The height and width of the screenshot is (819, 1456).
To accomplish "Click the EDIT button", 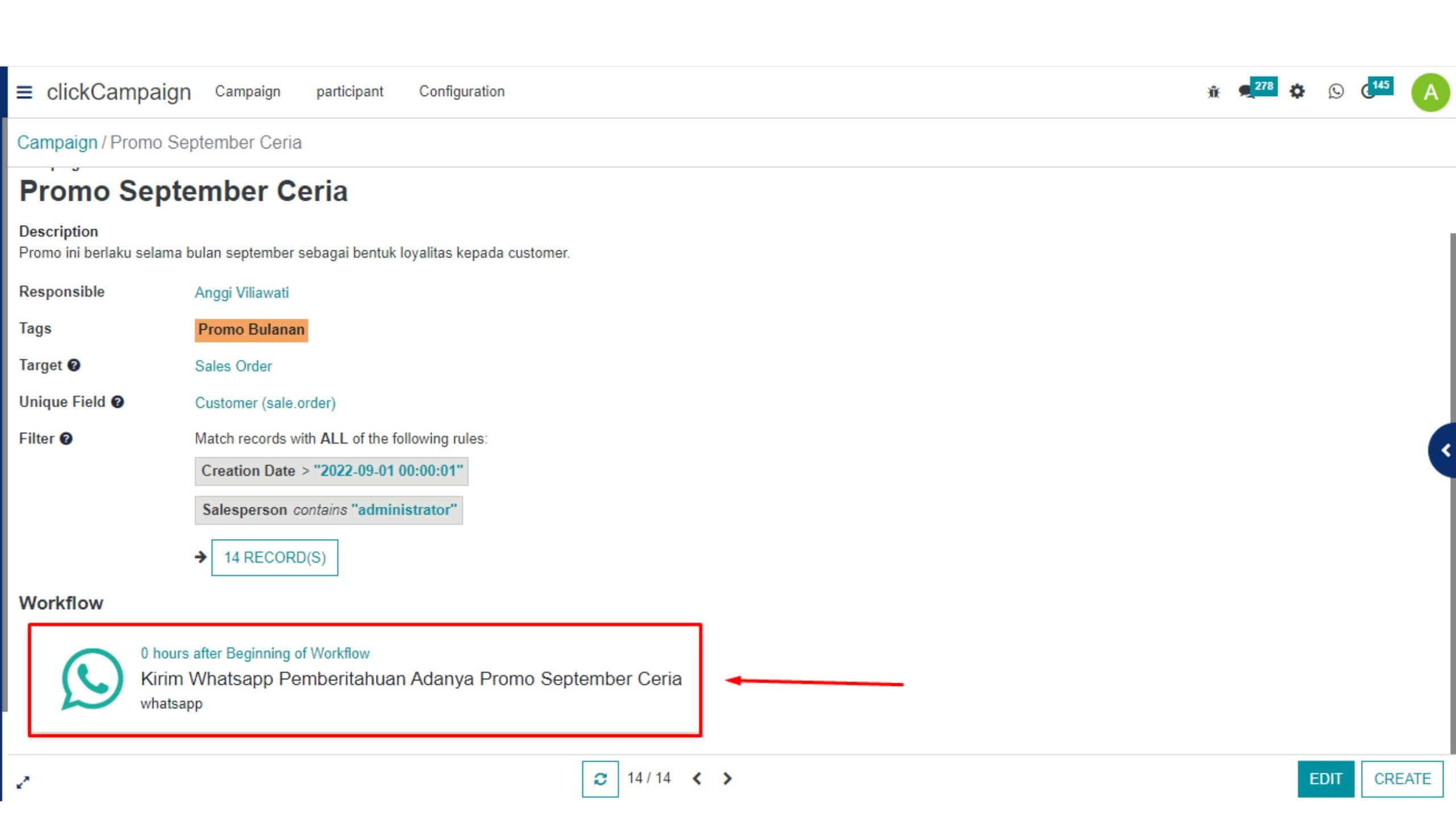I will [1326, 779].
